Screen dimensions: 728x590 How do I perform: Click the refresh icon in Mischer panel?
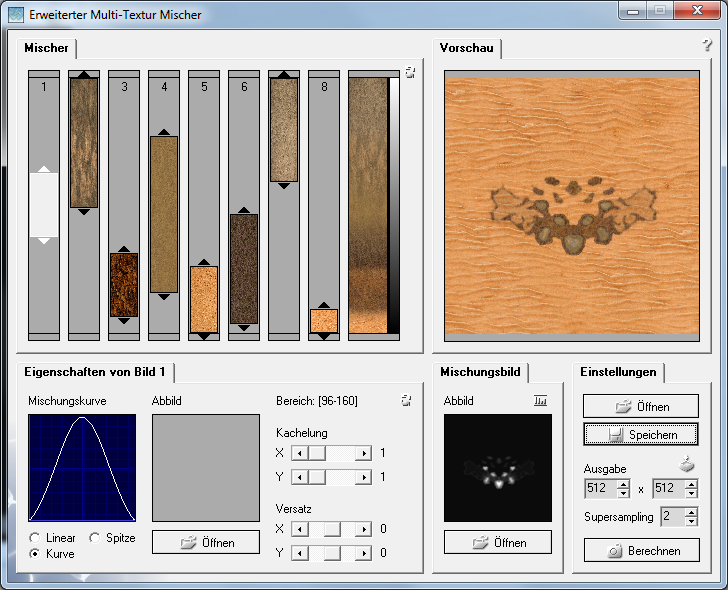coord(410,72)
